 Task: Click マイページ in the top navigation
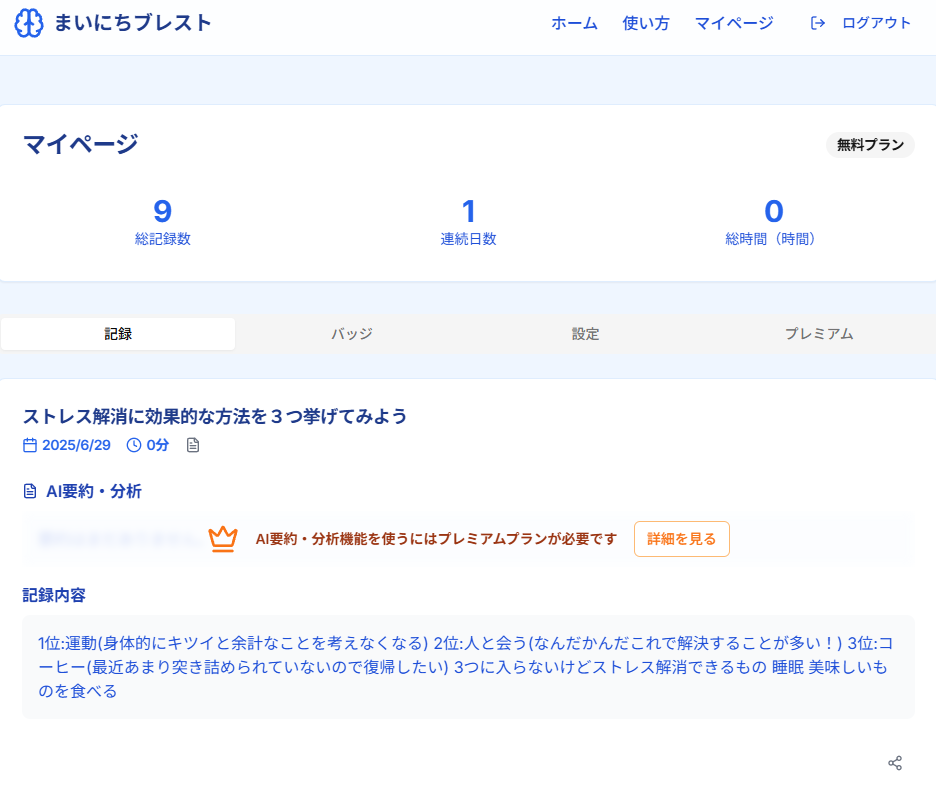734,23
